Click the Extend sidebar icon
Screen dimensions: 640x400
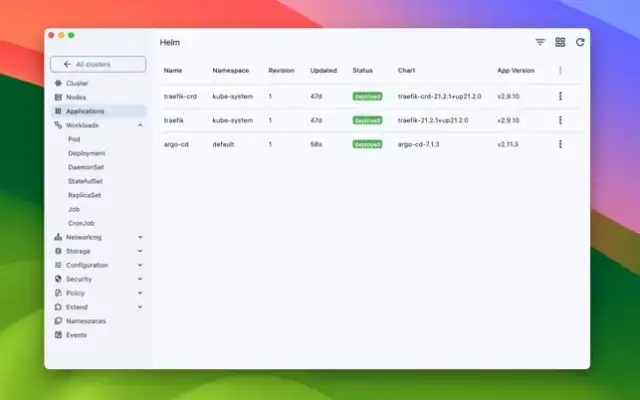pos(58,307)
